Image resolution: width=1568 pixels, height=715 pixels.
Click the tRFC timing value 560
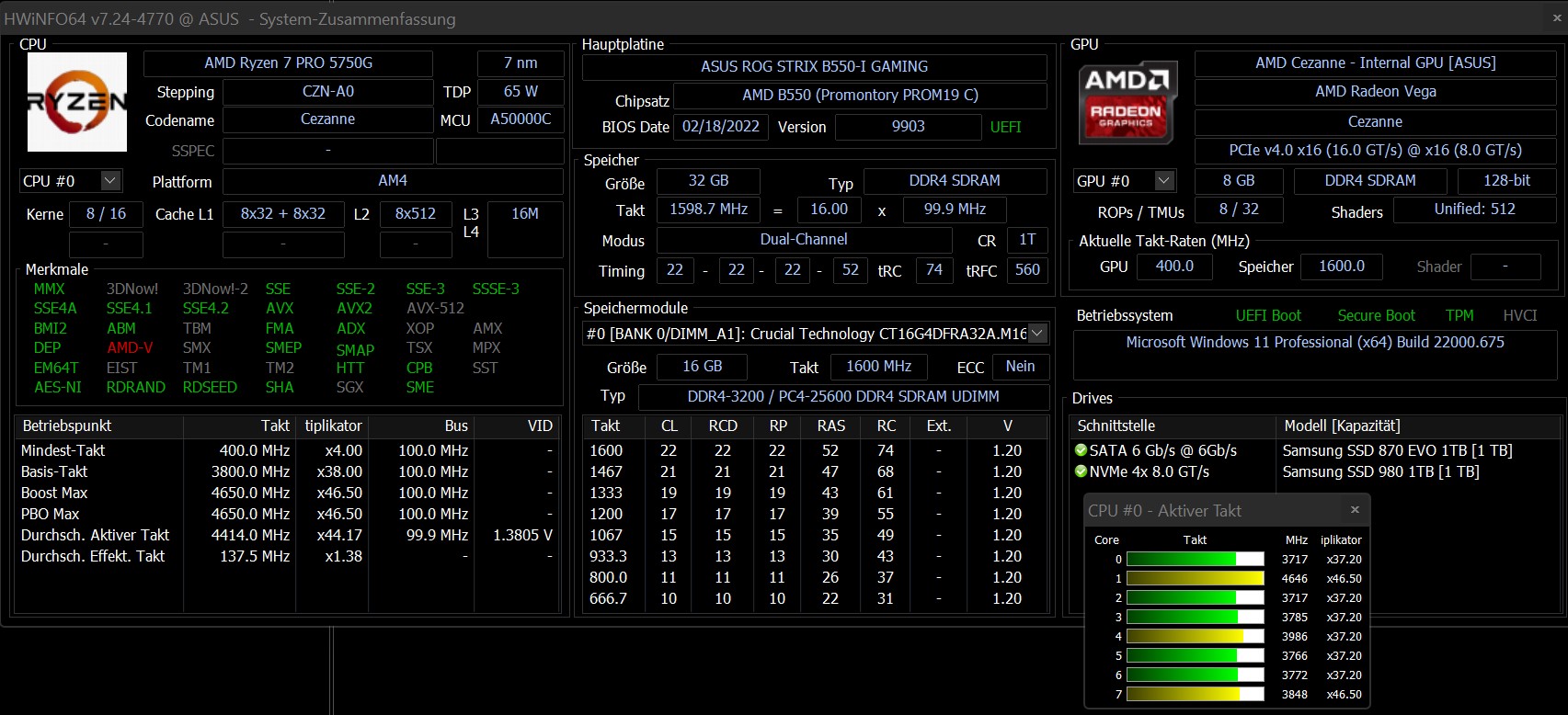pyautogui.click(x=1027, y=270)
